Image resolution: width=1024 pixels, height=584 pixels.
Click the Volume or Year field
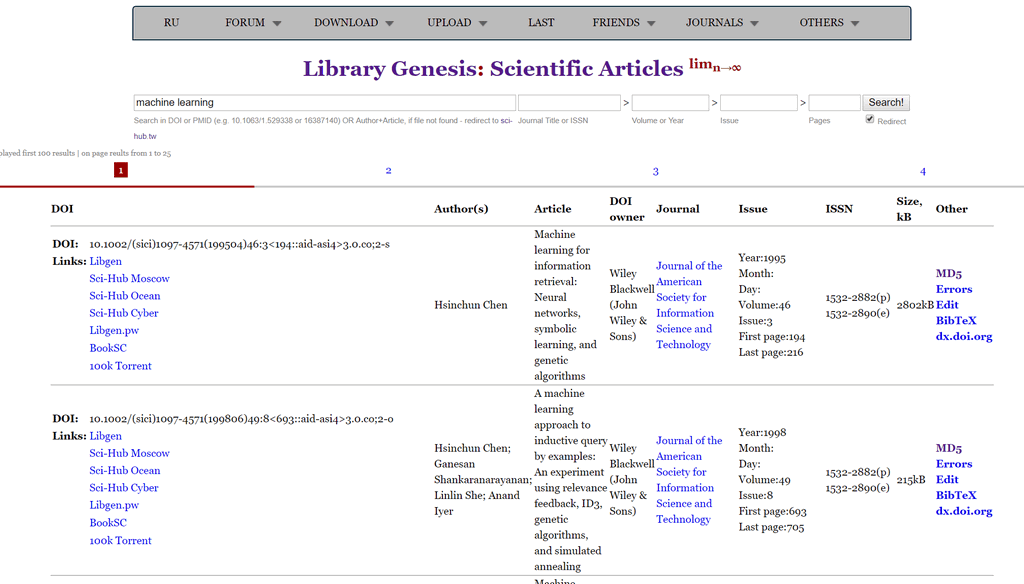[670, 103]
